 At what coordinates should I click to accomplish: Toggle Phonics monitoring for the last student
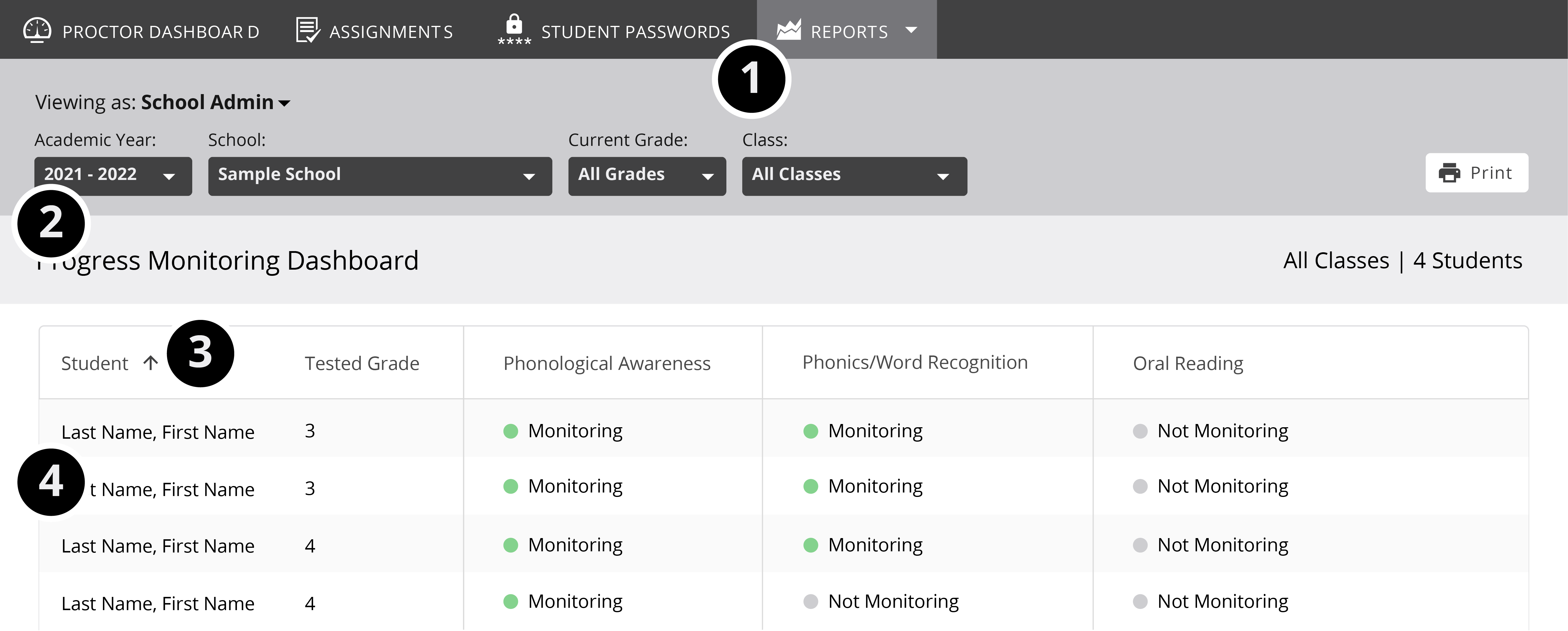tap(810, 602)
